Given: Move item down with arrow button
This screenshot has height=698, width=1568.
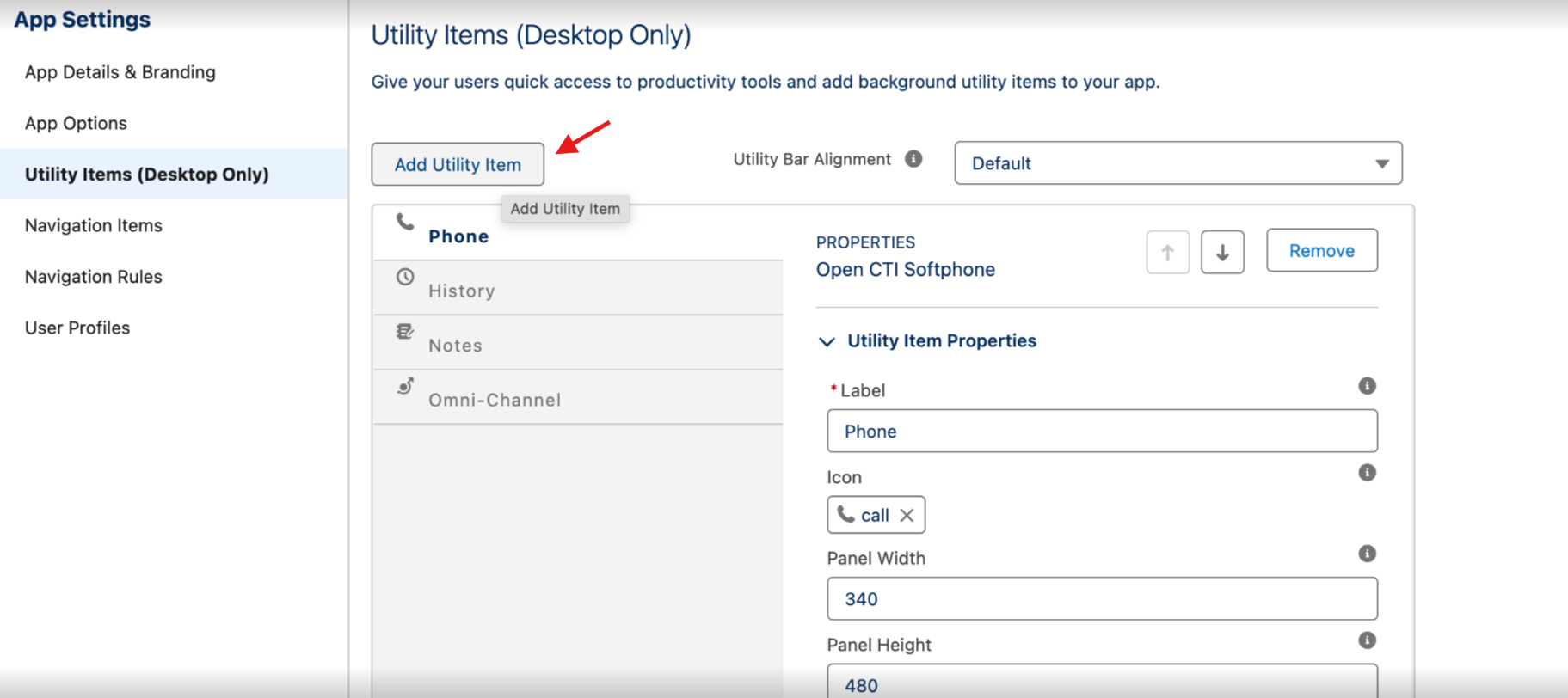Looking at the screenshot, I should coord(1222,252).
